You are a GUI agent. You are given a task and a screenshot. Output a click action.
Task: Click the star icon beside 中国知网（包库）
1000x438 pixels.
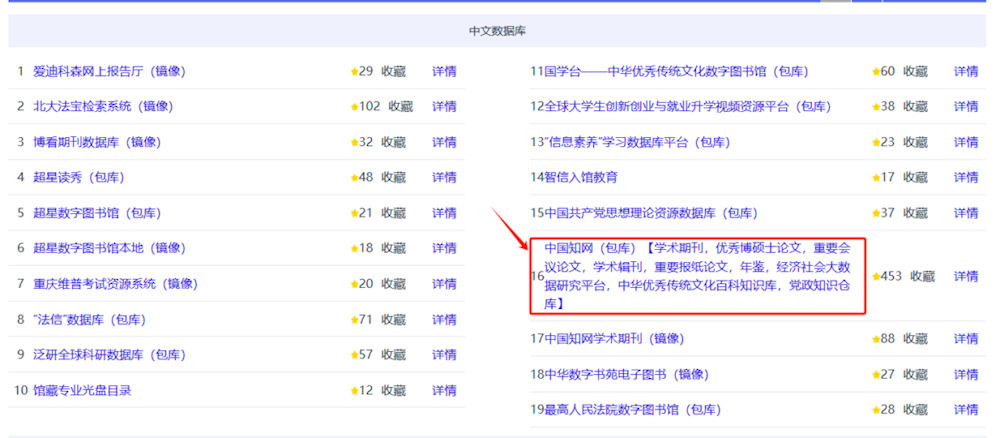(x=876, y=276)
